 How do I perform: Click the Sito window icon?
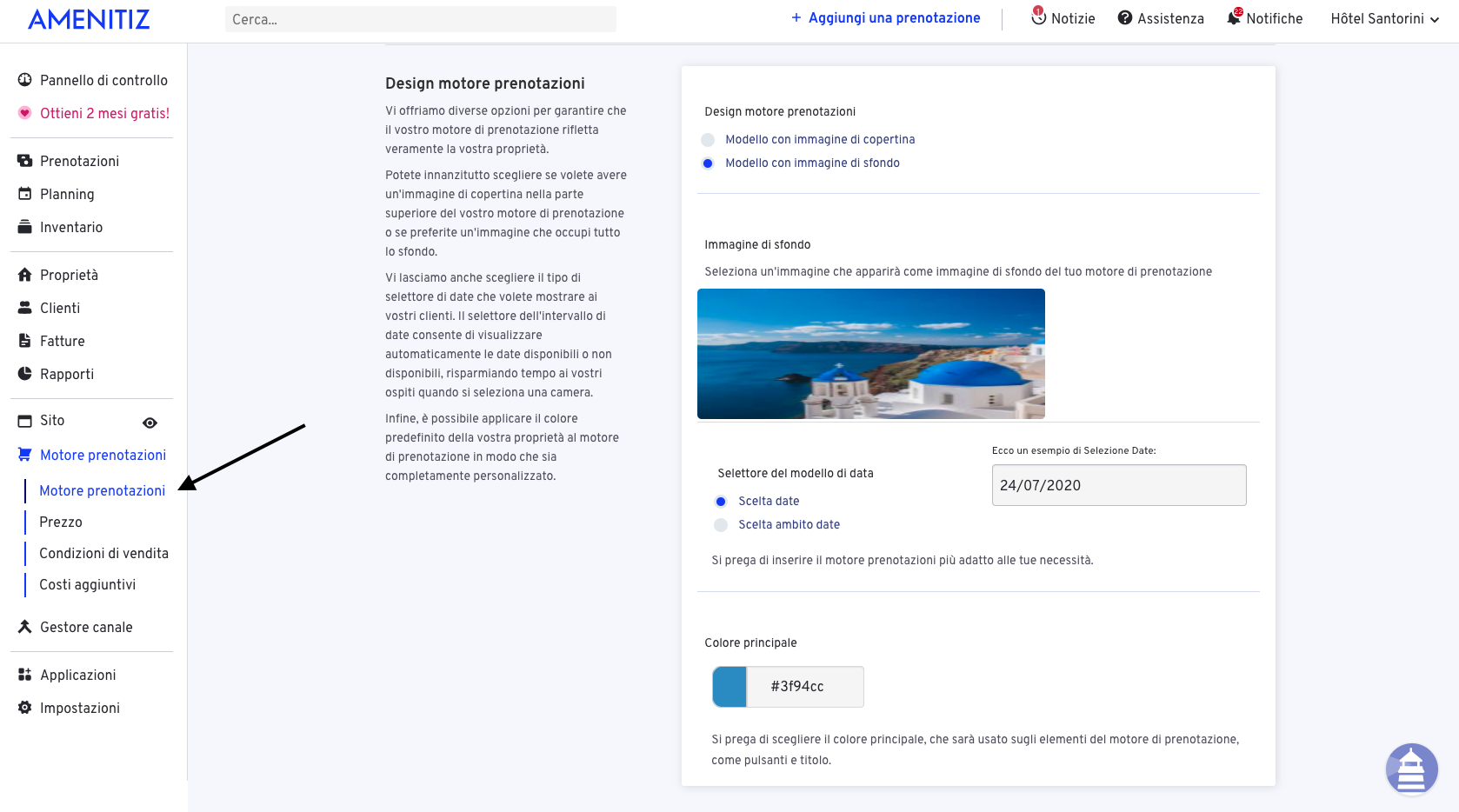pyautogui.click(x=25, y=421)
